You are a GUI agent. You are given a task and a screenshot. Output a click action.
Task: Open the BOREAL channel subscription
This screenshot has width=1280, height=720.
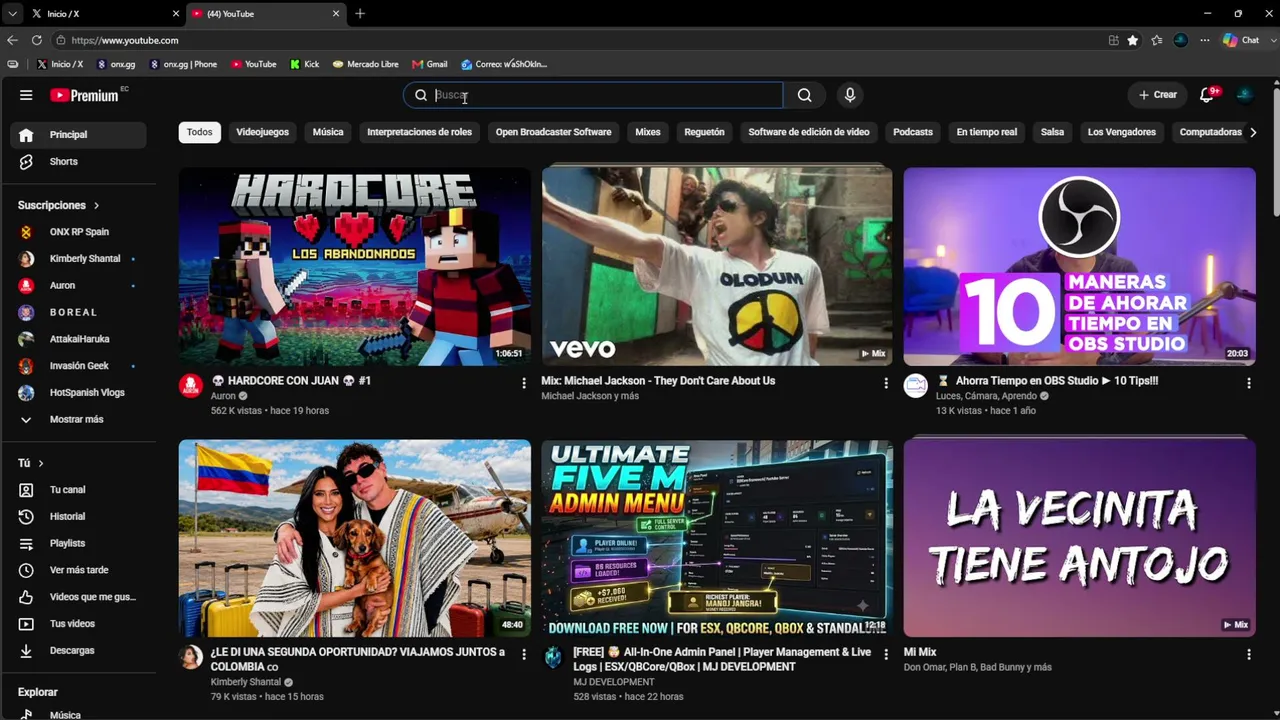point(80,312)
